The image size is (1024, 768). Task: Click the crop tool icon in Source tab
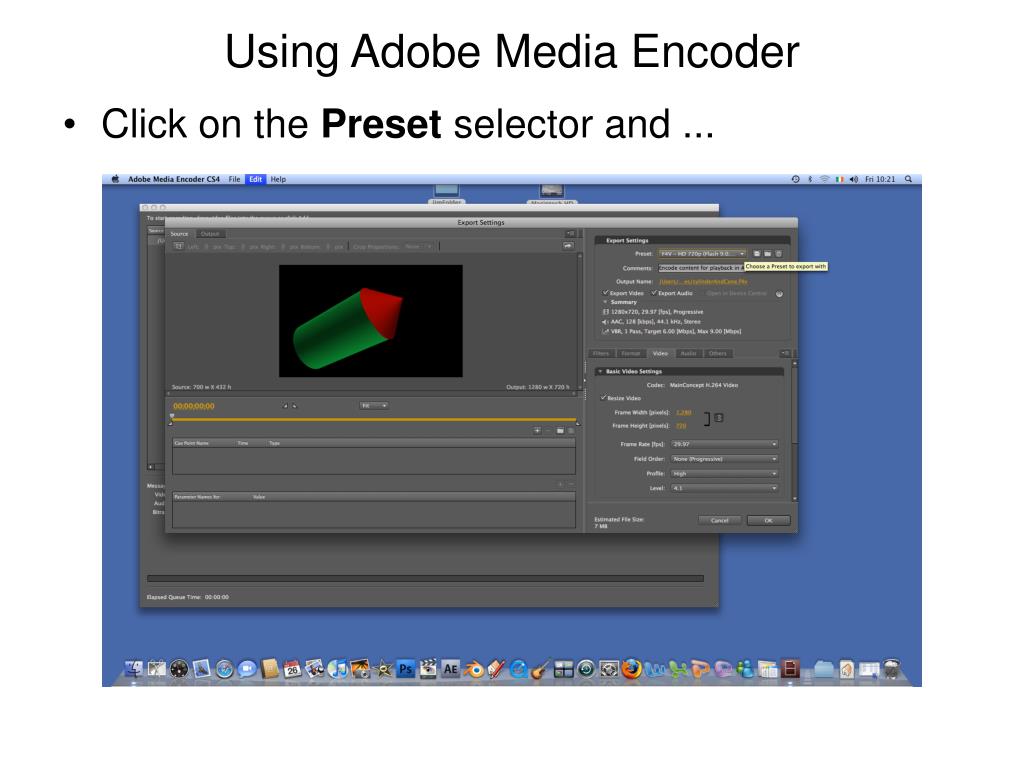(x=178, y=246)
